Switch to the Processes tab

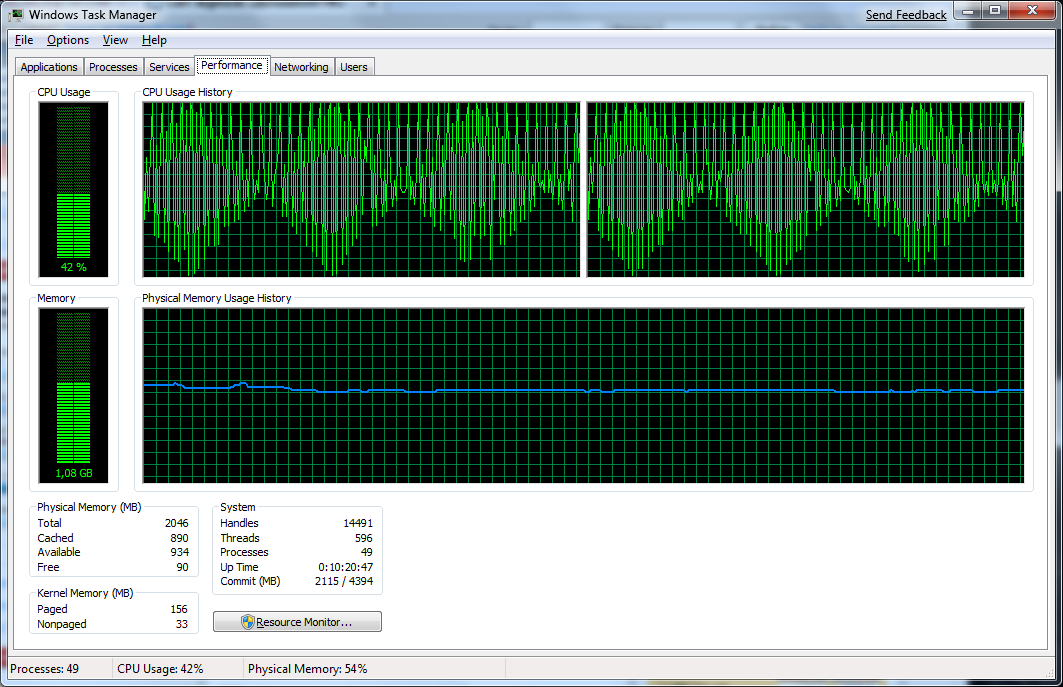click(x=113, y=67)
